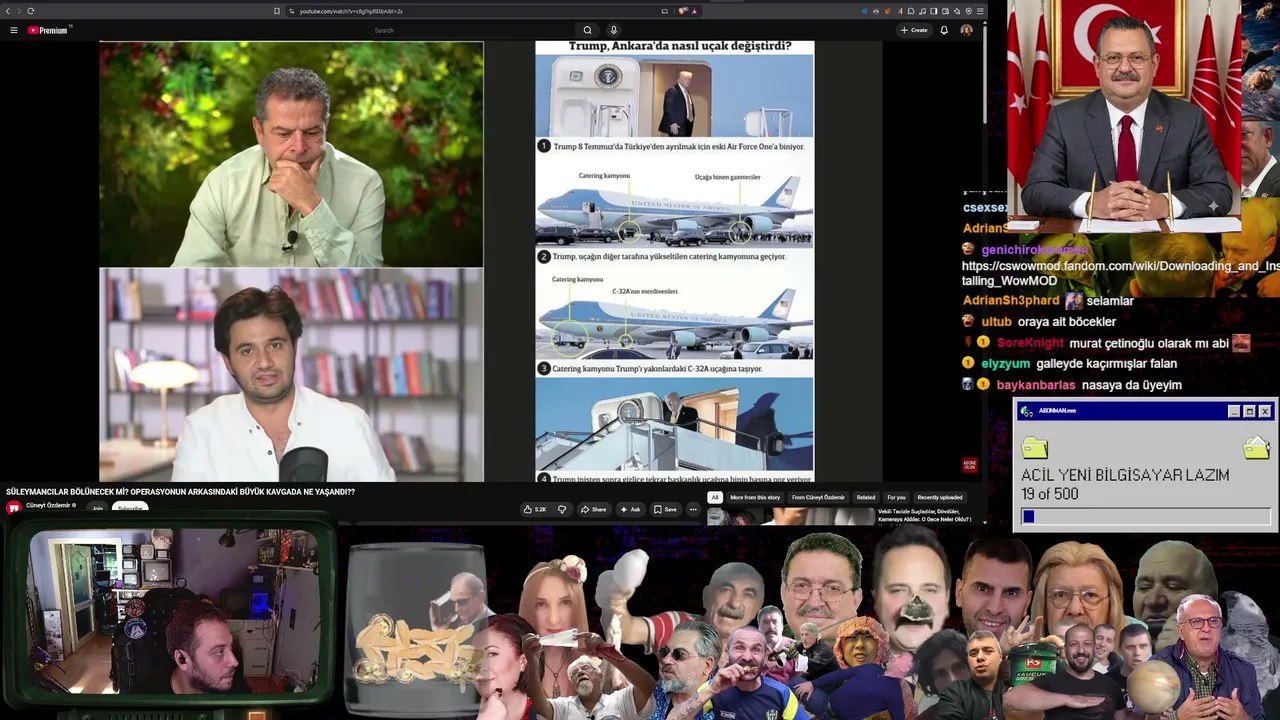The image size is (1280, 720).
Task: Click the video title about Süleymancılar
Action: [180, 492]
